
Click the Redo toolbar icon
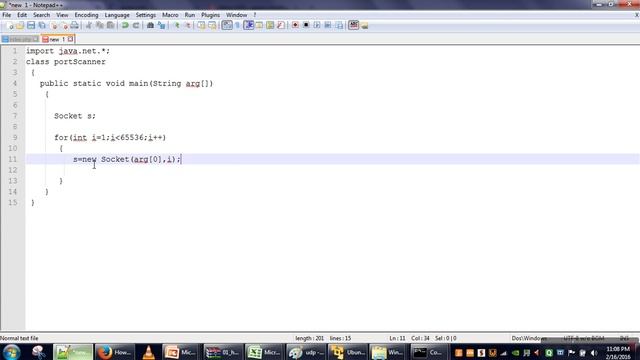(136, 25)
